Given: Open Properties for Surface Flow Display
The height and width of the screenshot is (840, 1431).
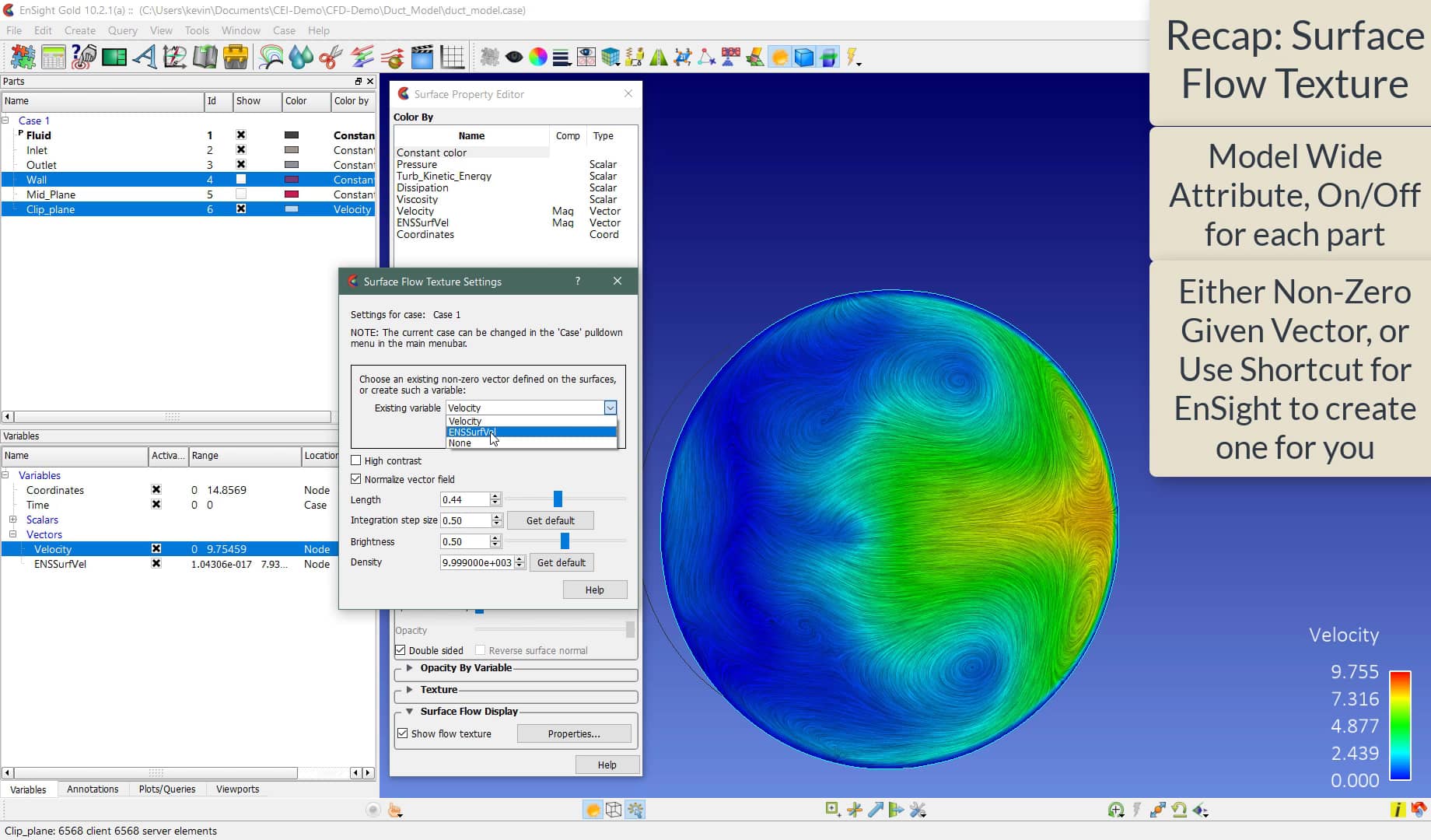Looking at the screenshot, I should click(574, 733).
